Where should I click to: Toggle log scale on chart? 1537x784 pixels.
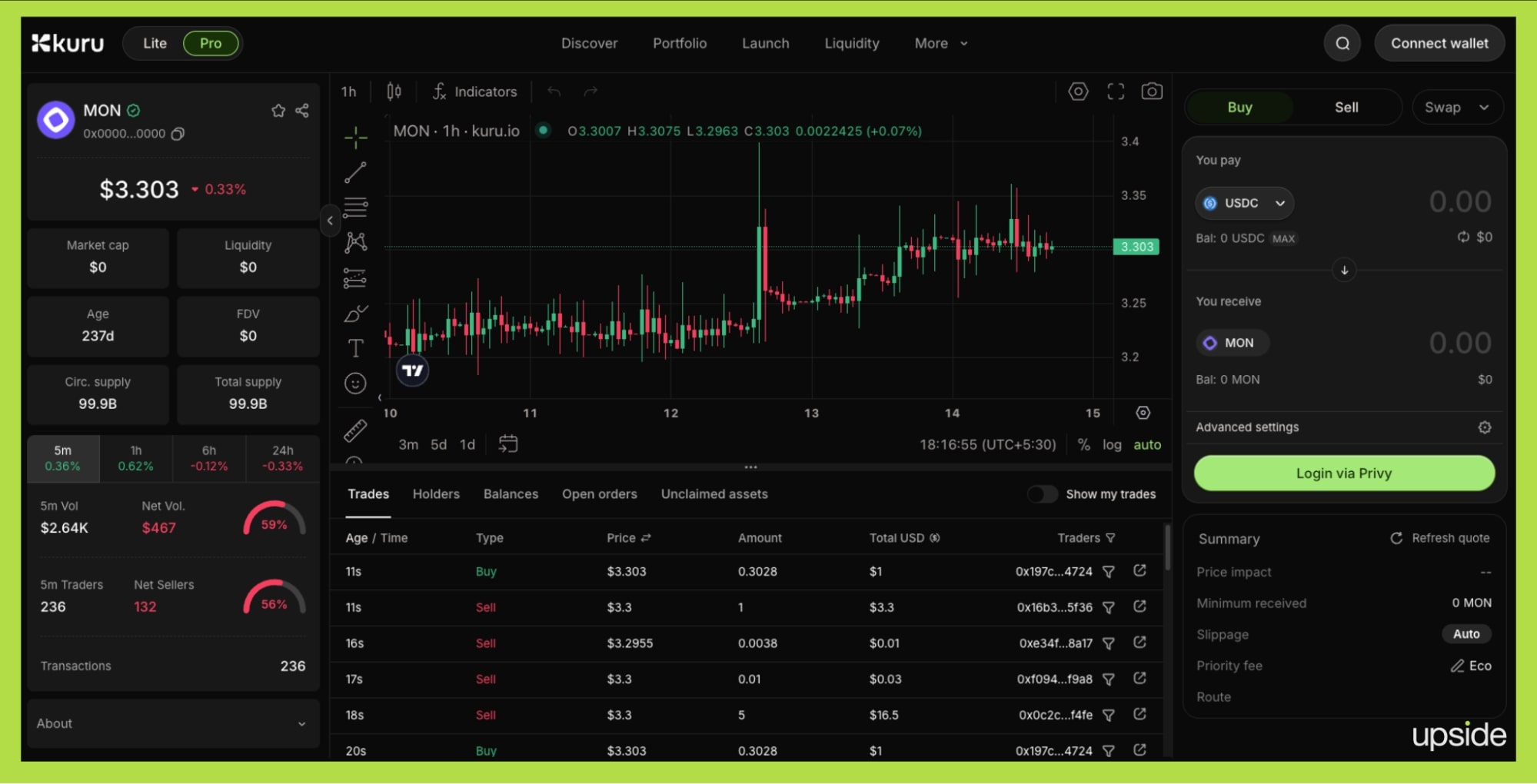(1111, 445)
